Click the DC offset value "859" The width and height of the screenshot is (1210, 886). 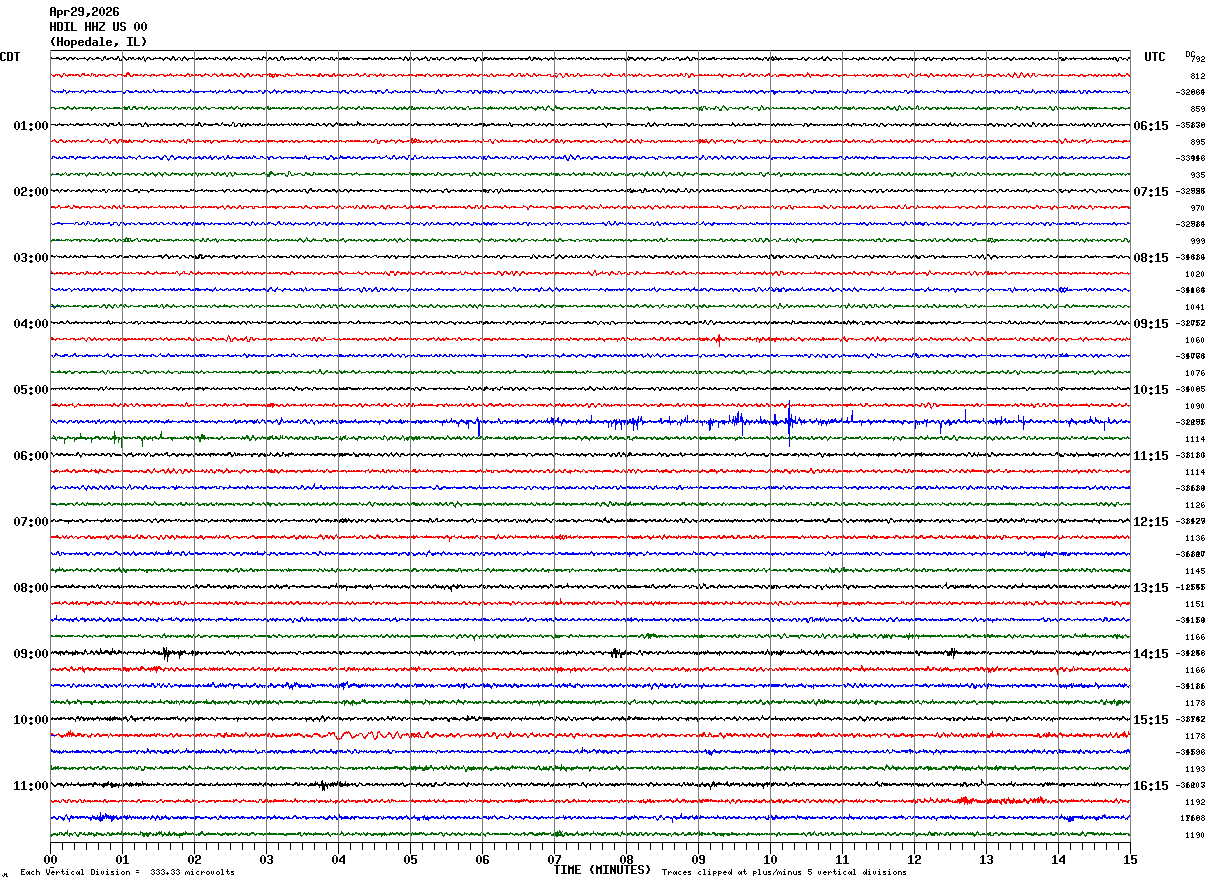click(1197, 109)
